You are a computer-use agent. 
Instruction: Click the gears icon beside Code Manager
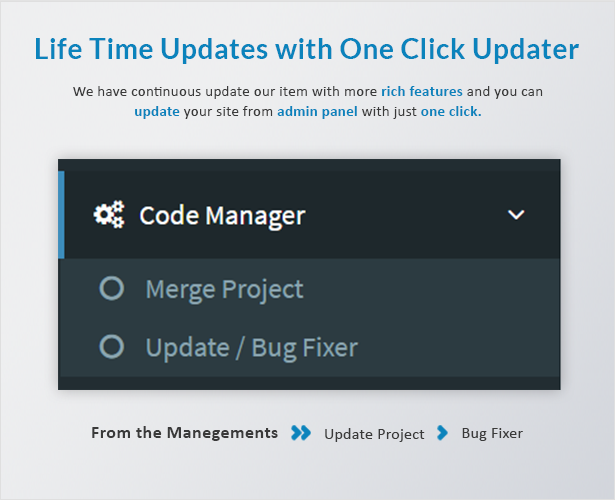pos(109,214)
